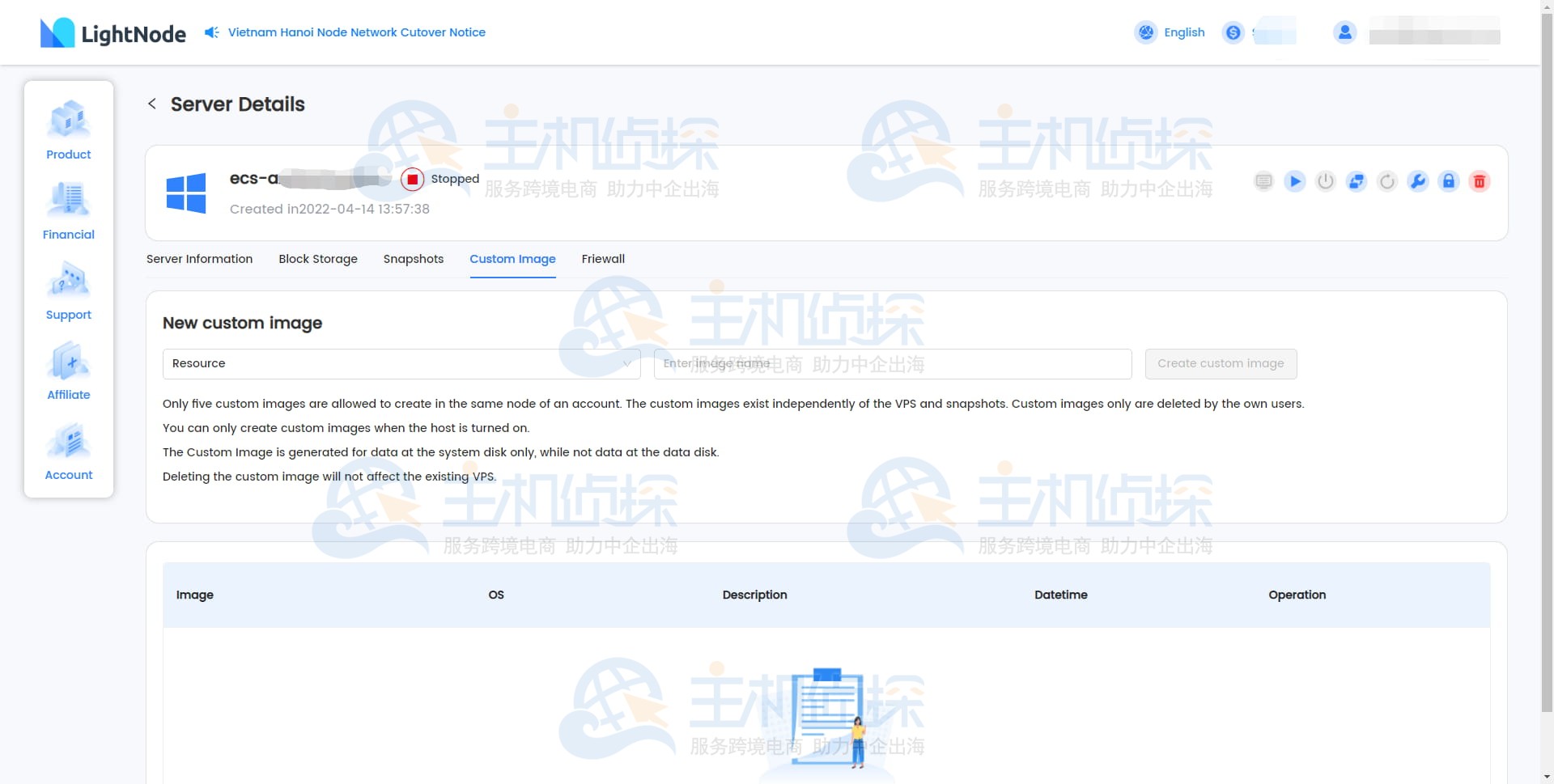Open the wrench tool icon
This screenshot has height=784, width=1554.
point(1417,181)
